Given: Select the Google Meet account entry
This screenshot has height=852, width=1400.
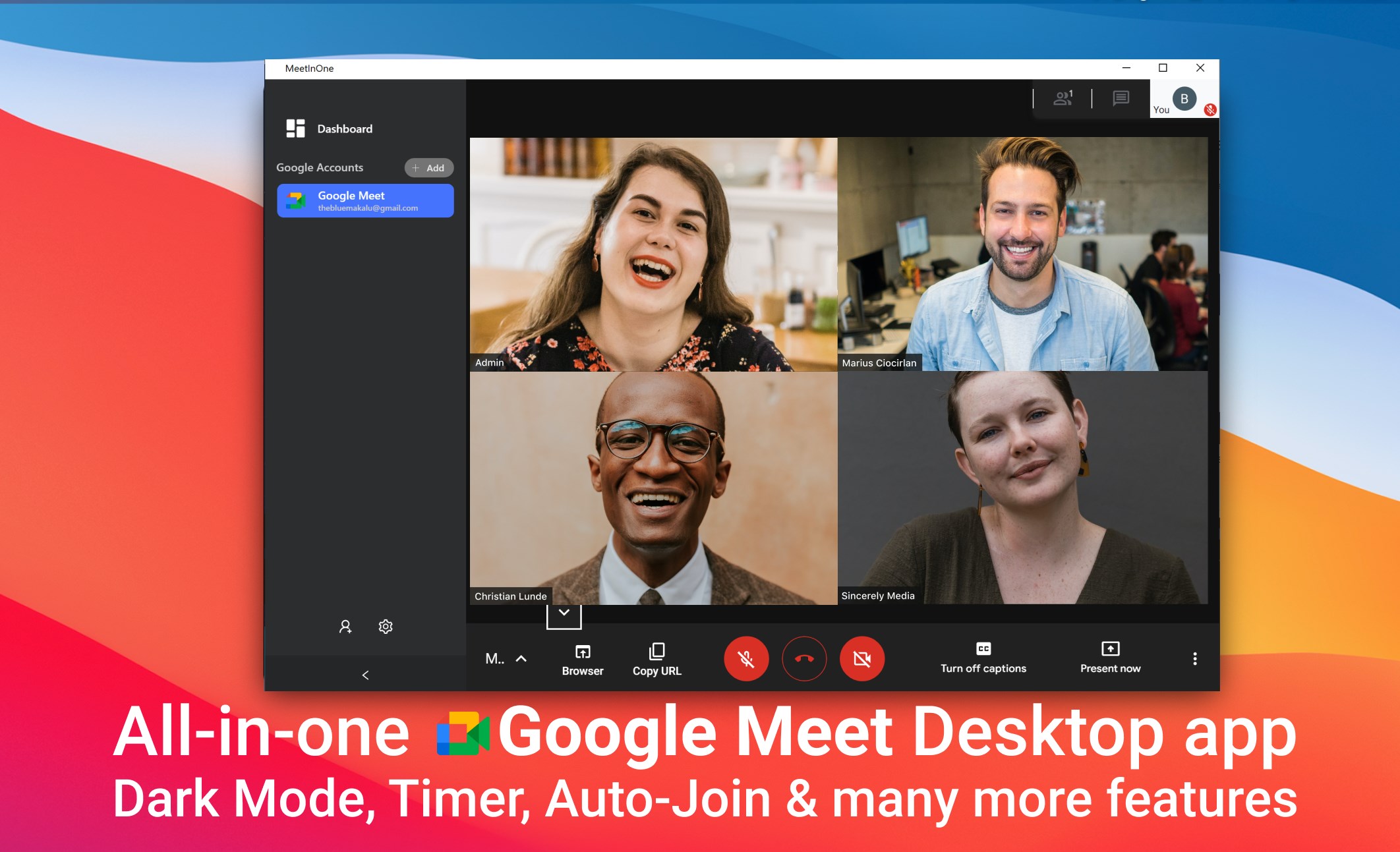Looking at the screenshot, I should coord(365,201).
